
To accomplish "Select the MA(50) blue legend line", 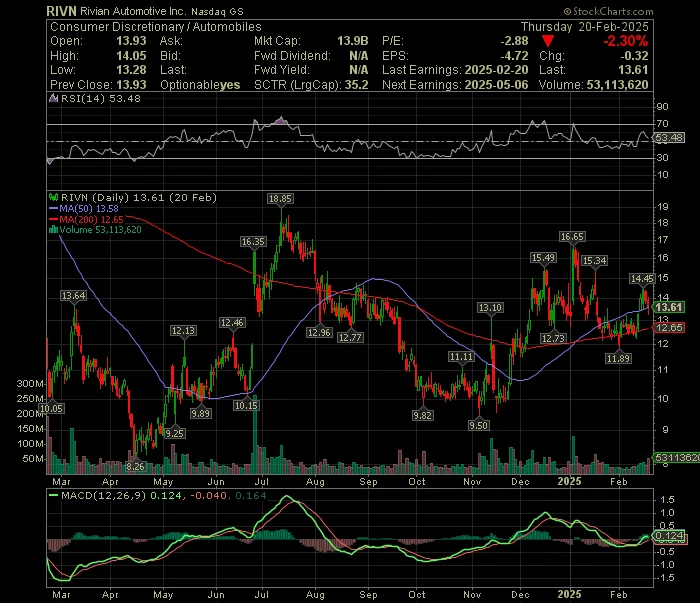I will (54, 209).
